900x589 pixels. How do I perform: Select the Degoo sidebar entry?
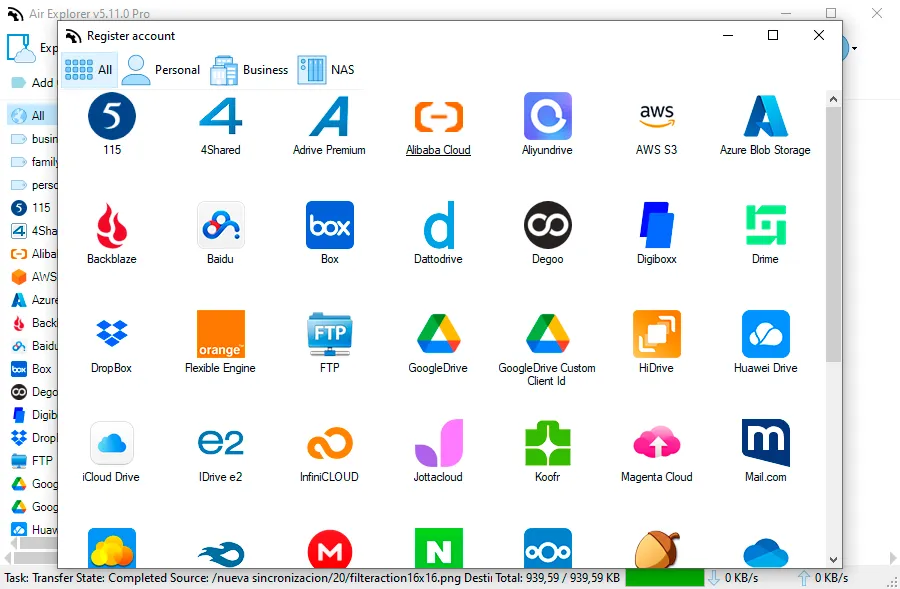(x=33, y=392)
